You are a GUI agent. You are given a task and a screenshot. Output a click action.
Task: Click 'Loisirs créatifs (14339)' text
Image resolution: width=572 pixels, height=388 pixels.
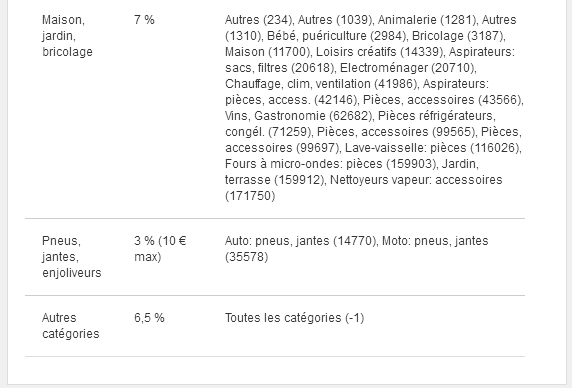(379, 52)
